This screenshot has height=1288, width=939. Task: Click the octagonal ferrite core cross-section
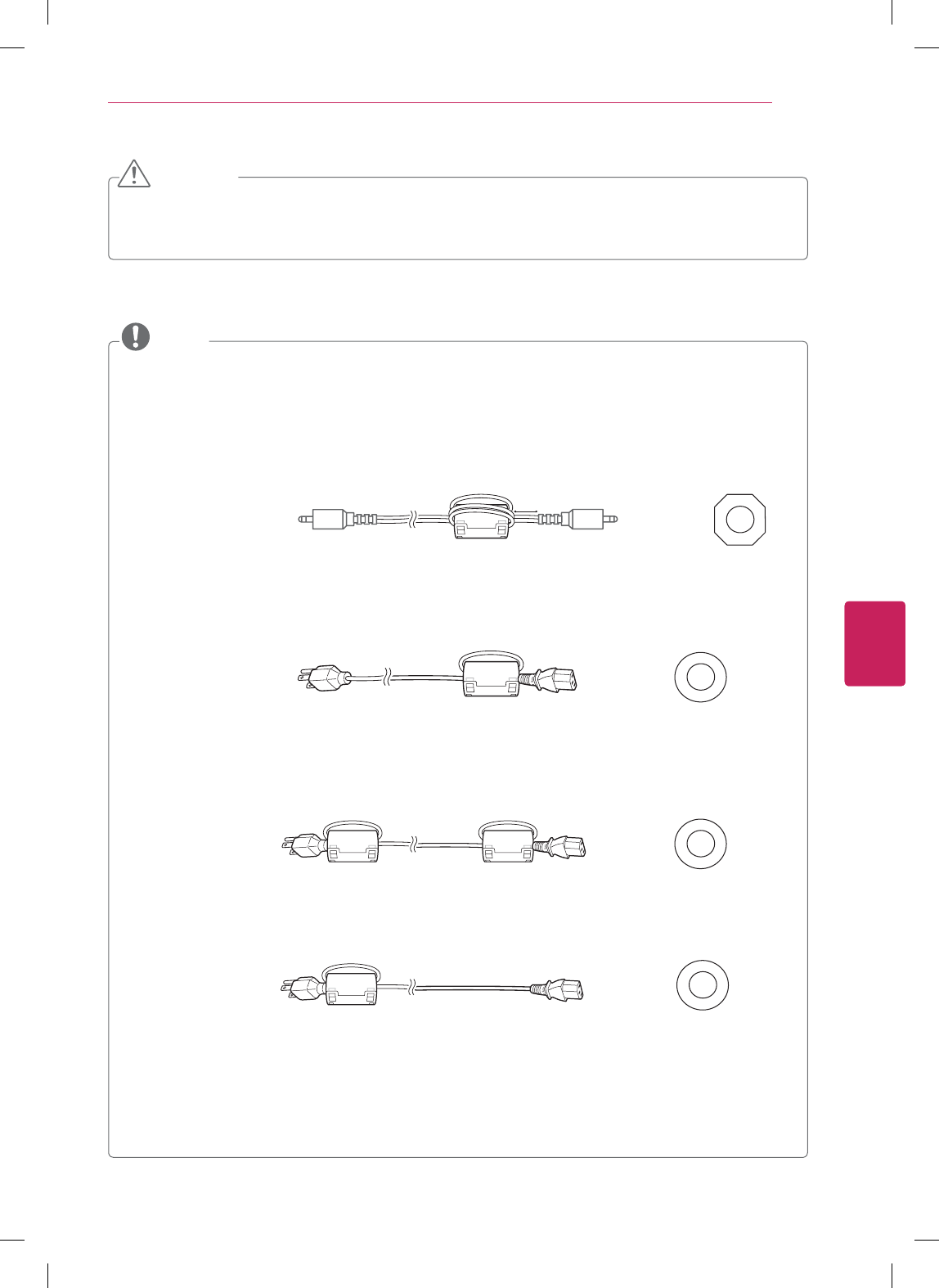(739, 519)
